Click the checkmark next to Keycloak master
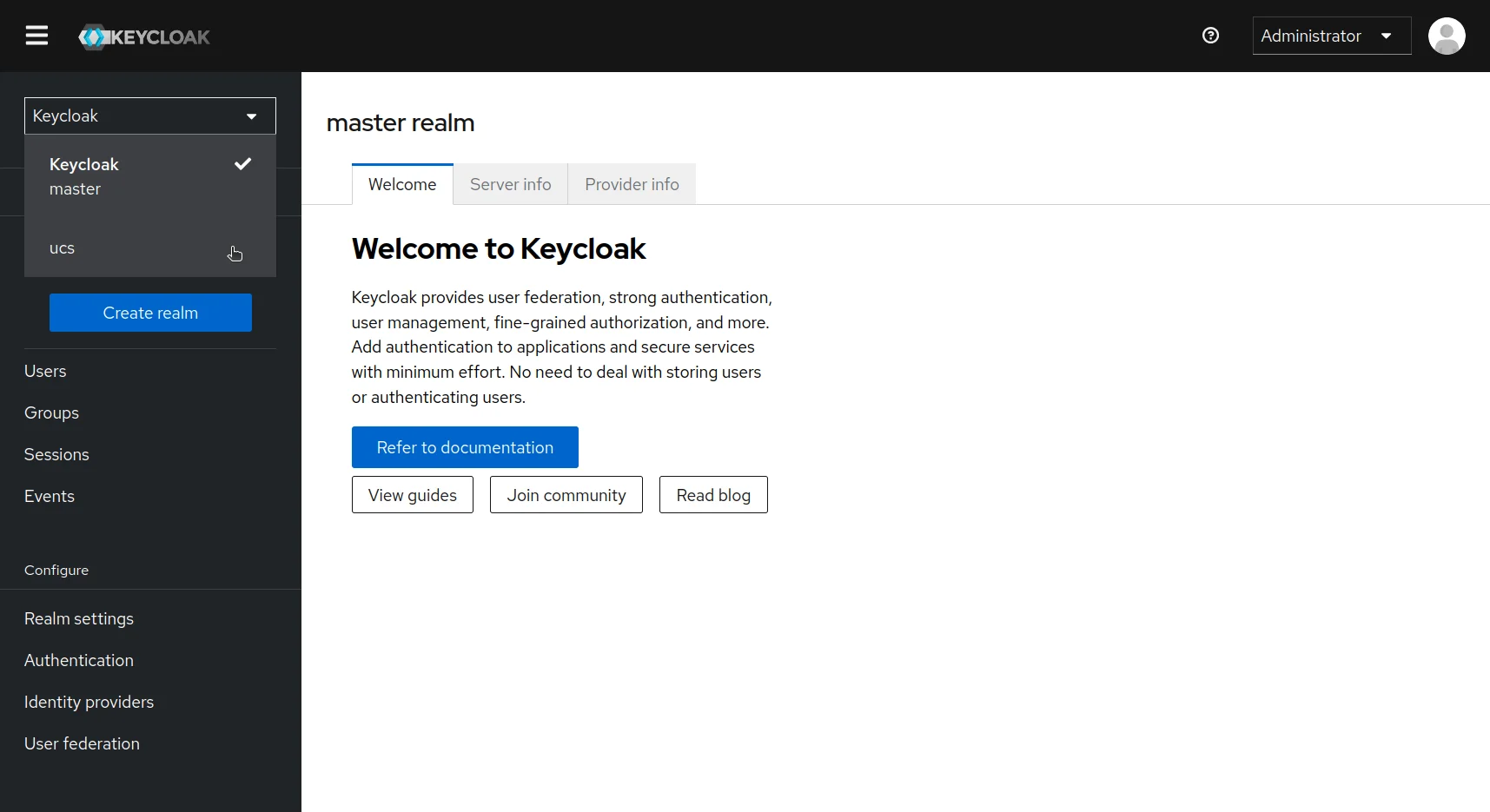Screen dimensions: 1490x812 pyautogui.click(x=242, y=163)
